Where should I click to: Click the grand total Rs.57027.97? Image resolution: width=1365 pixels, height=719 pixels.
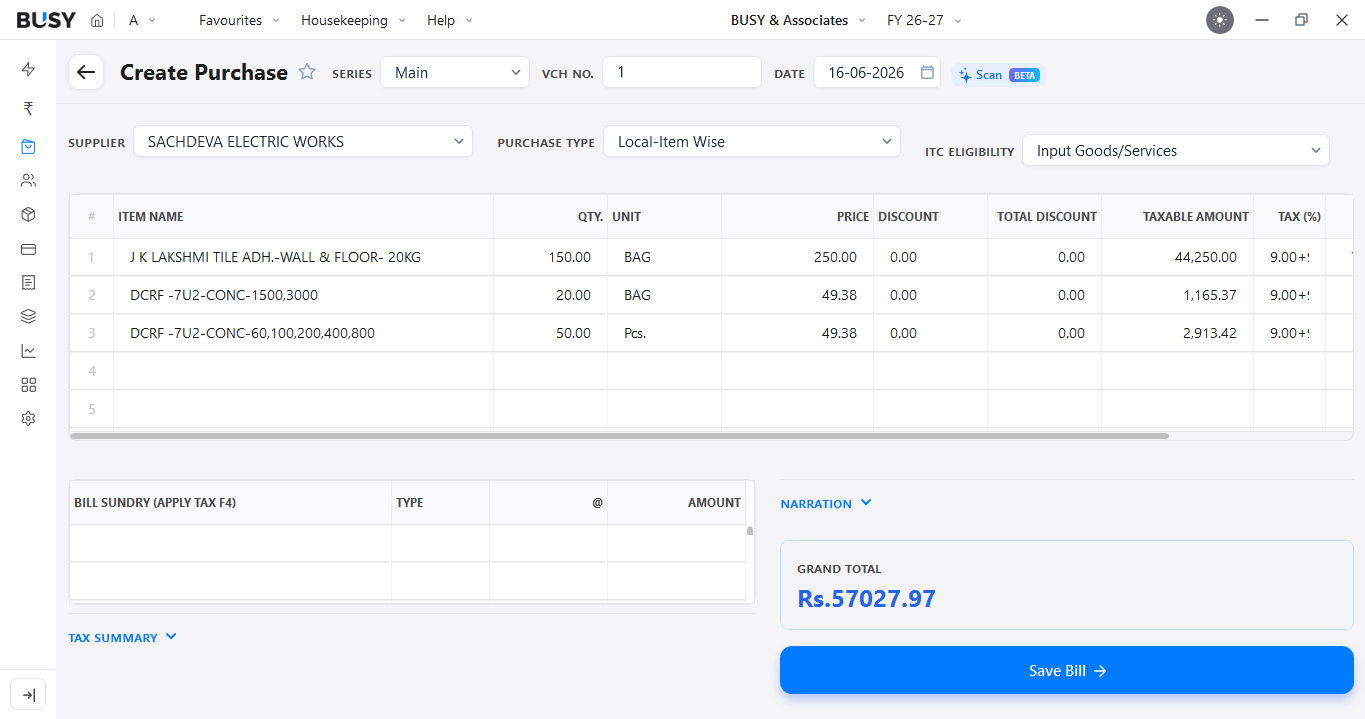point(866,598)
